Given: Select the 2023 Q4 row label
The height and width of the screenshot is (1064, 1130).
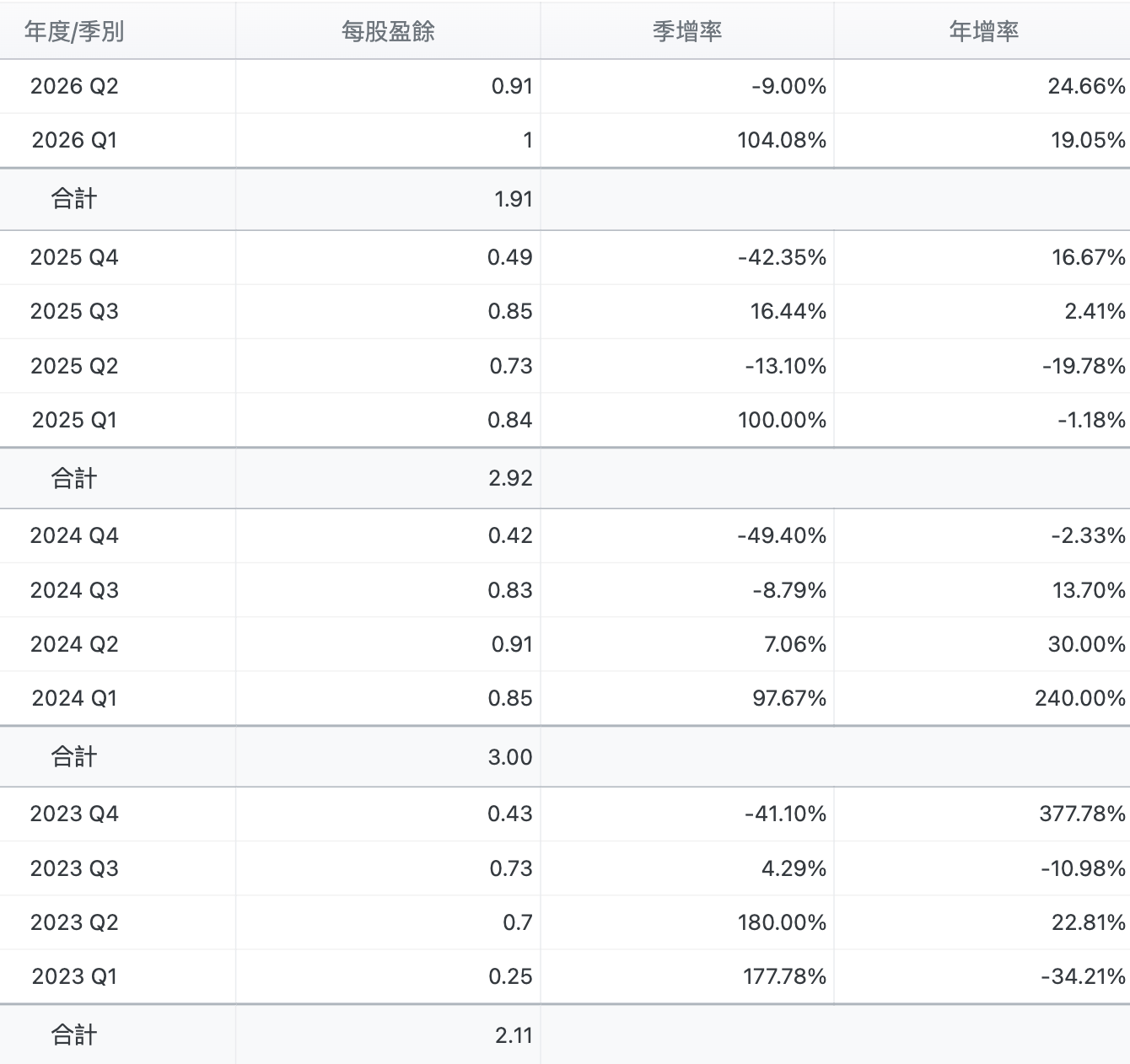Looking at the screenshot, I should 74,814.
